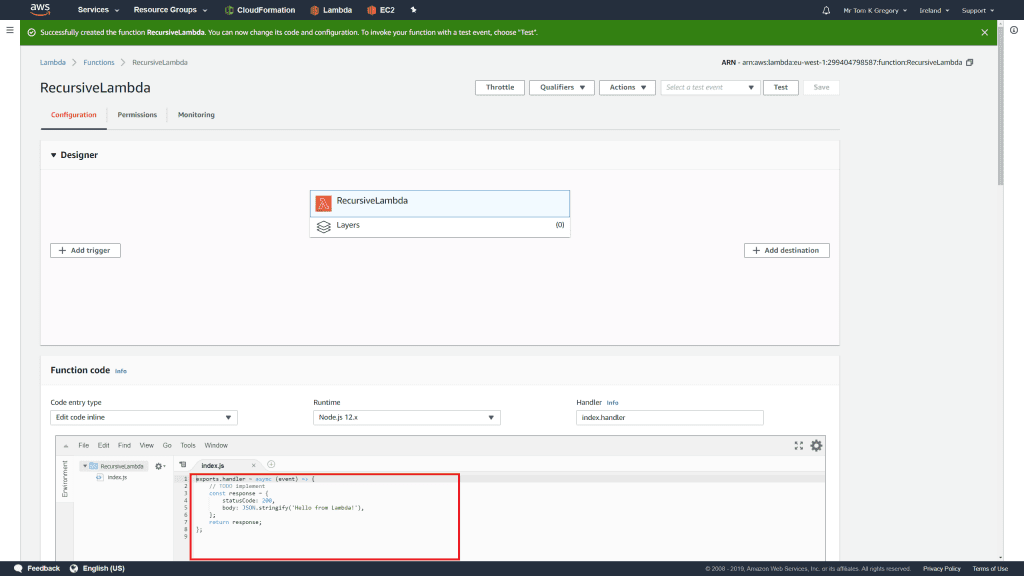
Task: Click the Add destination button
Action: click(786, 250)
